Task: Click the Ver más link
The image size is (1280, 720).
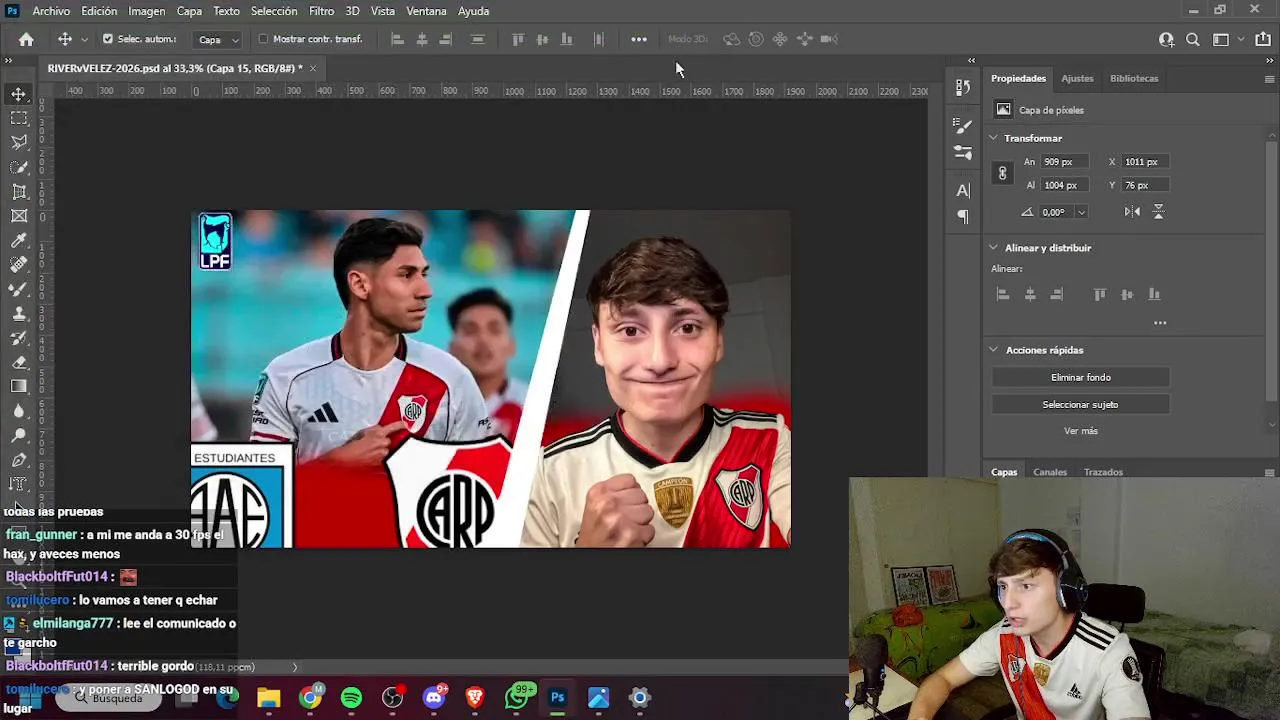Action: (x=1080, y=431)
